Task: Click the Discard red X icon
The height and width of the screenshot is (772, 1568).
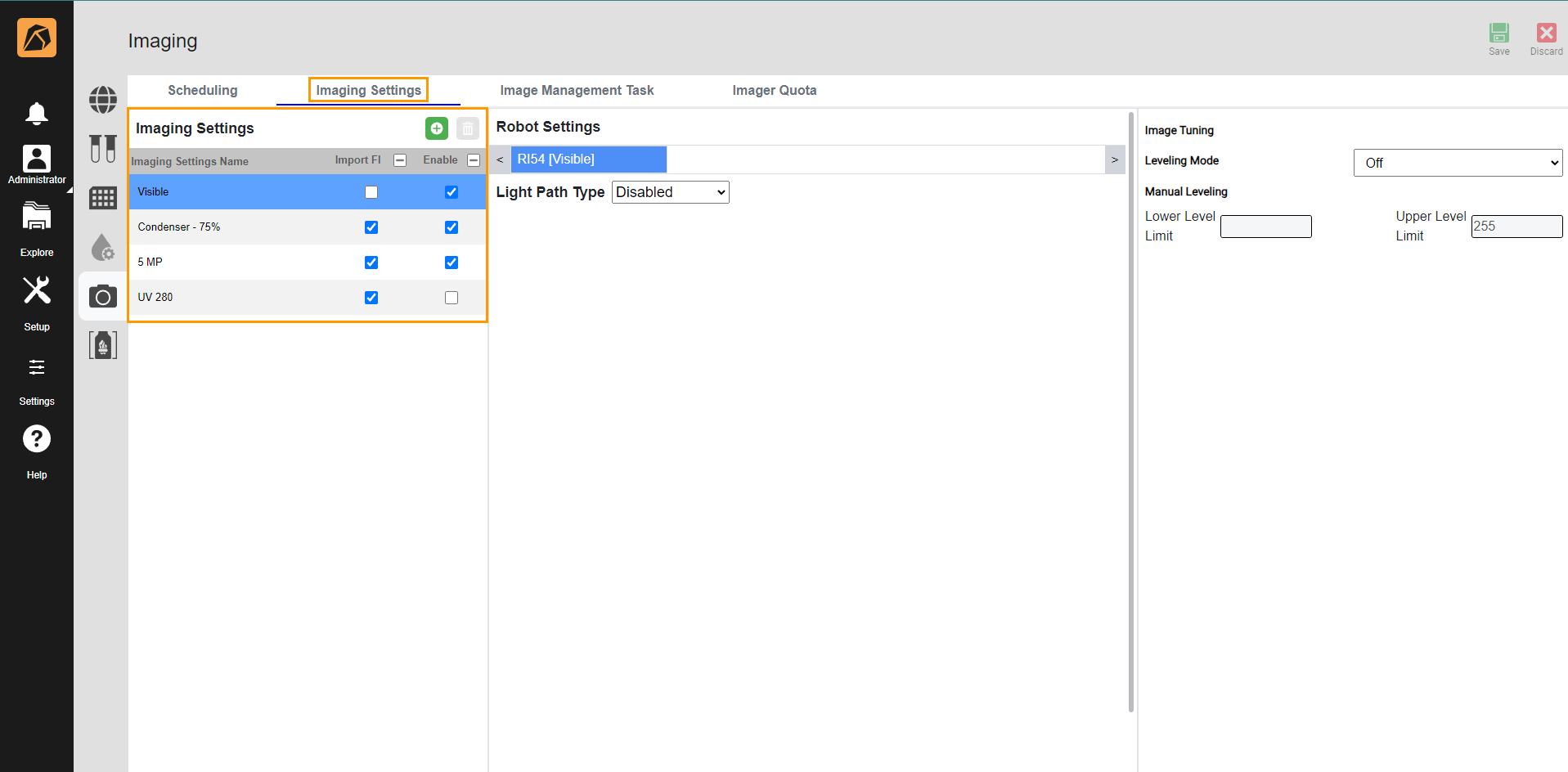Action: click(x=1546, y=34)
